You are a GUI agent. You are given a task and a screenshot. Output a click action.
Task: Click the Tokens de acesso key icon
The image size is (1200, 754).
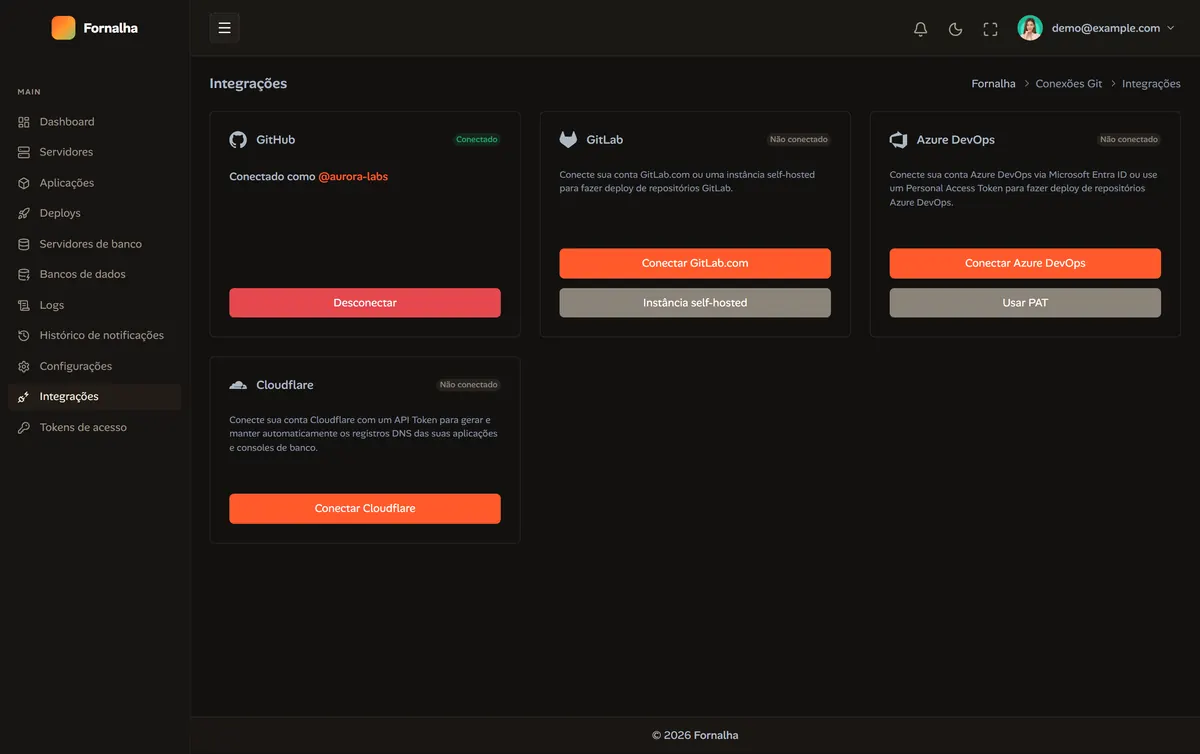point(24,427)
